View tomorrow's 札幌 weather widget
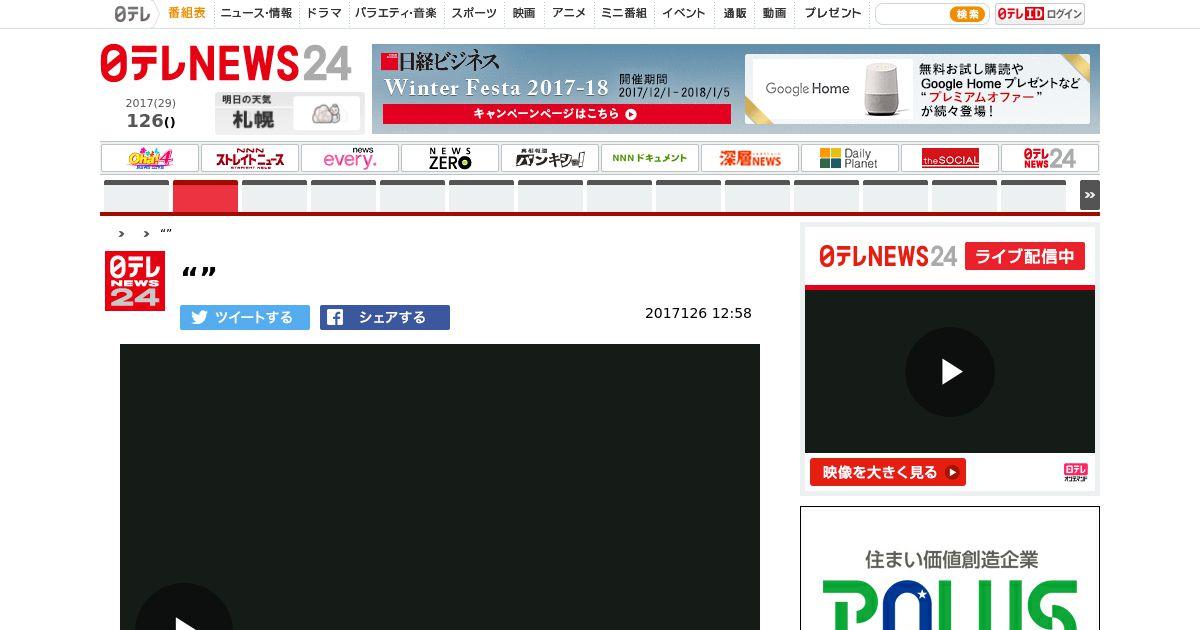 click(289, 113)
